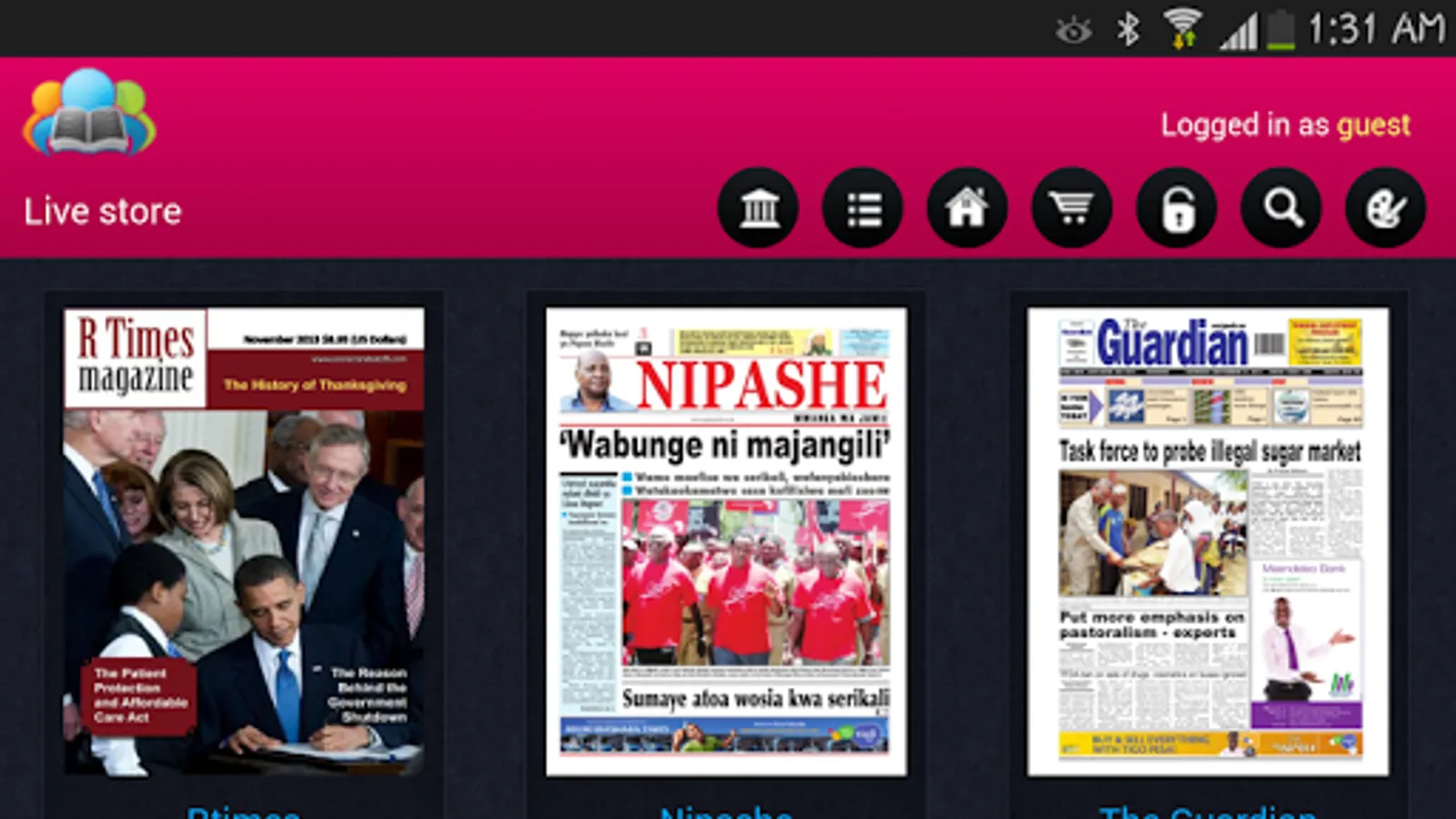Tap the cellular signal strength icon
1456x819 pixels.
(1239, 32)
